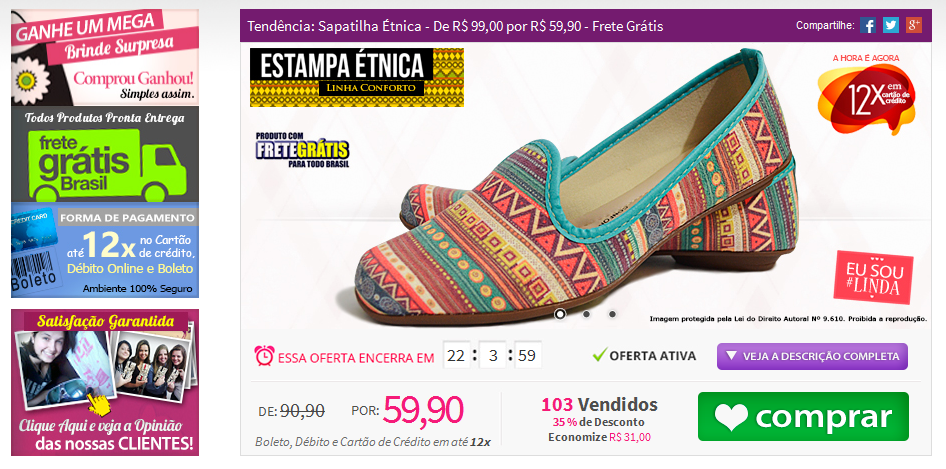Select the first carousel dot
This screenshot has width=946, height=469.
[x=560, y=314]
